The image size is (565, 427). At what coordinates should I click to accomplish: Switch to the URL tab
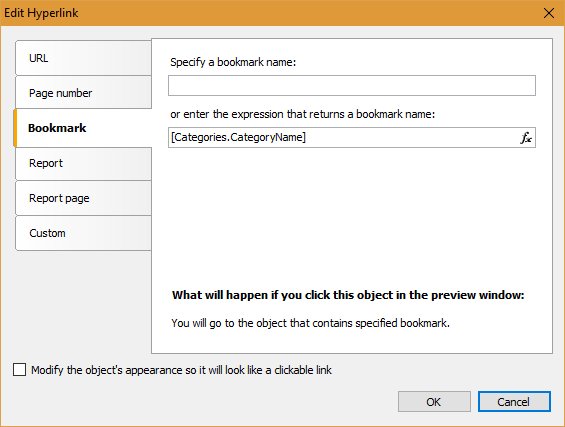pyautogui.click(x=83, y=58)
